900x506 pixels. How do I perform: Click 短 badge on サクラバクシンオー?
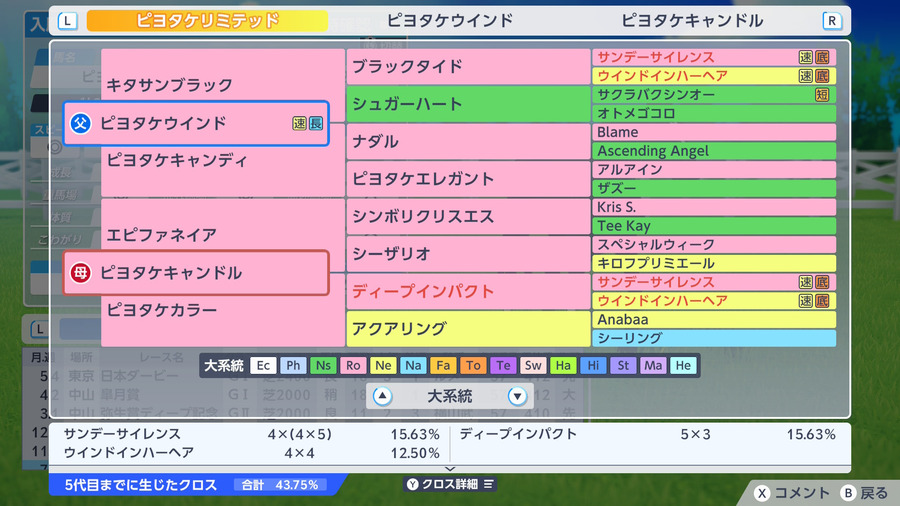[822, 95]
